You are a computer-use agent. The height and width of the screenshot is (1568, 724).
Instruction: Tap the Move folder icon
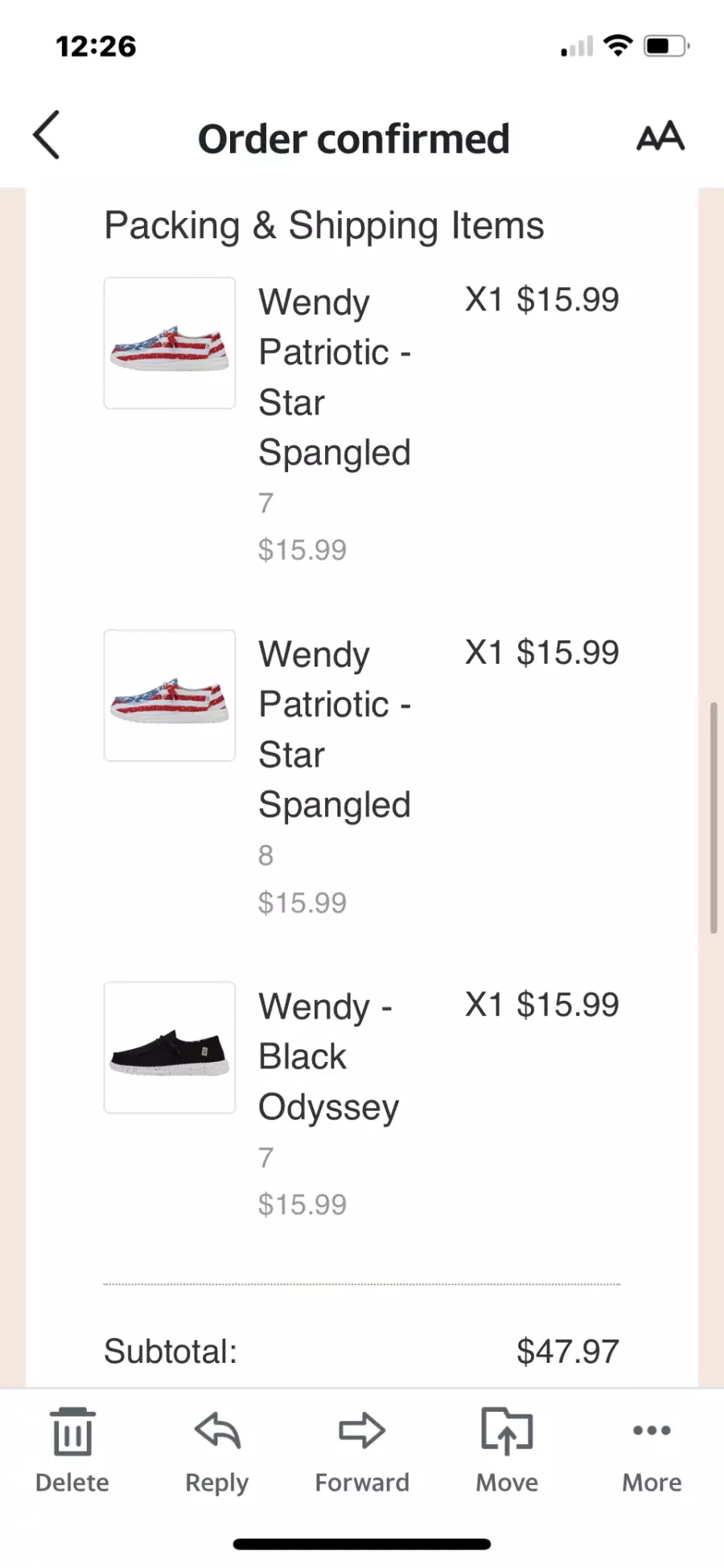click(x=507, y=1432)
